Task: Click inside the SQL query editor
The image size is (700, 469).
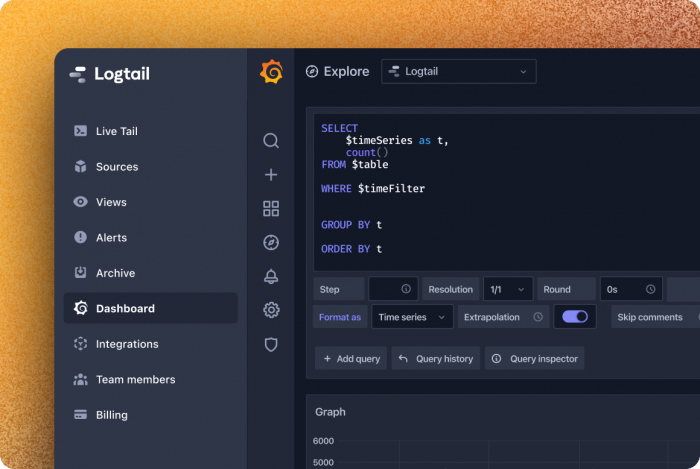Action: pyautogui.click(x=507, y=192)
